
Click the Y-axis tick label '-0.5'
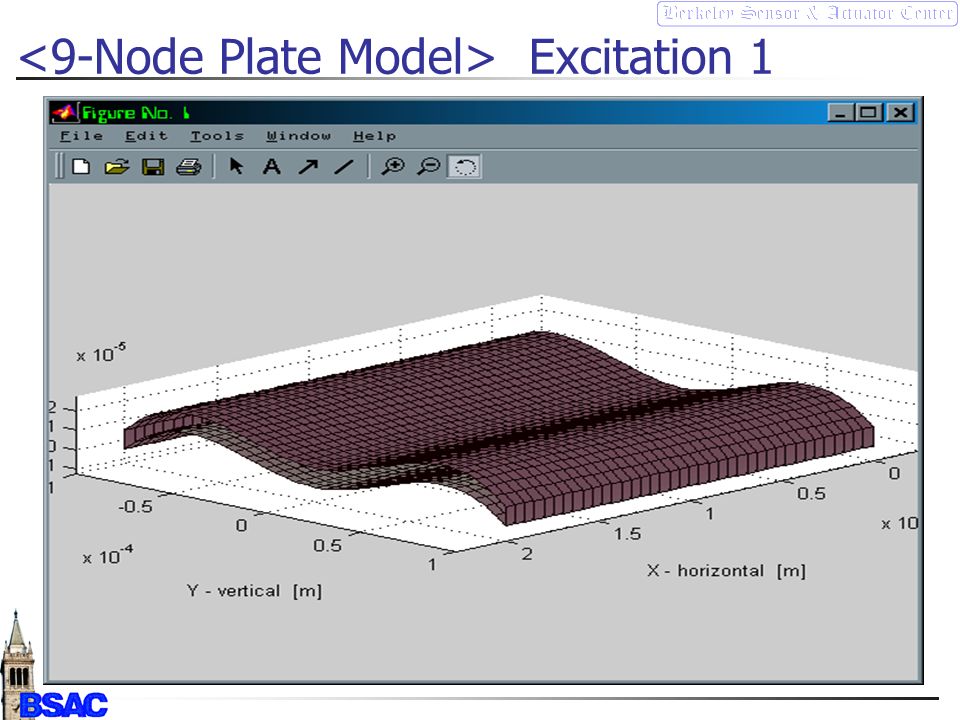pyautogui.click(x=135, y=506)
